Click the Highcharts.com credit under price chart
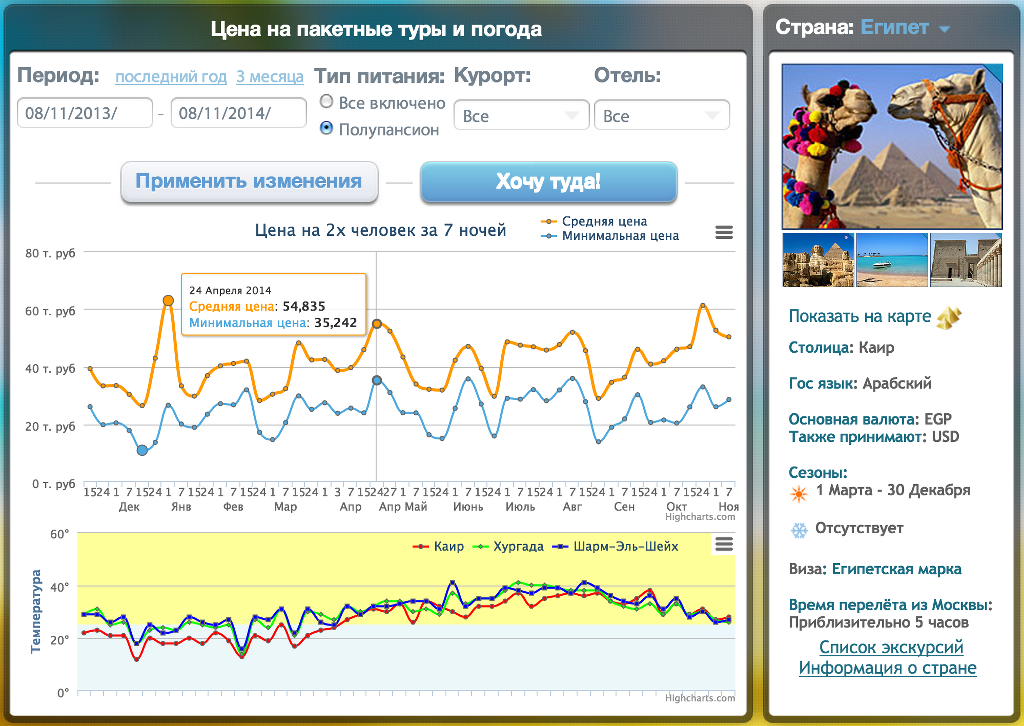 (700, 517)
